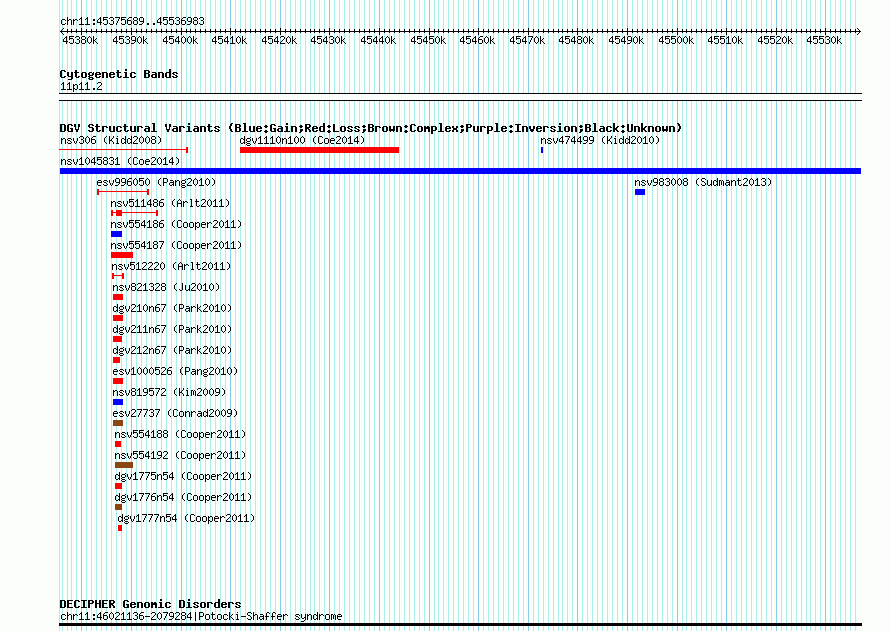
Task: Click the thin red nsv306 loss line
Action: (x=124, y=150)
